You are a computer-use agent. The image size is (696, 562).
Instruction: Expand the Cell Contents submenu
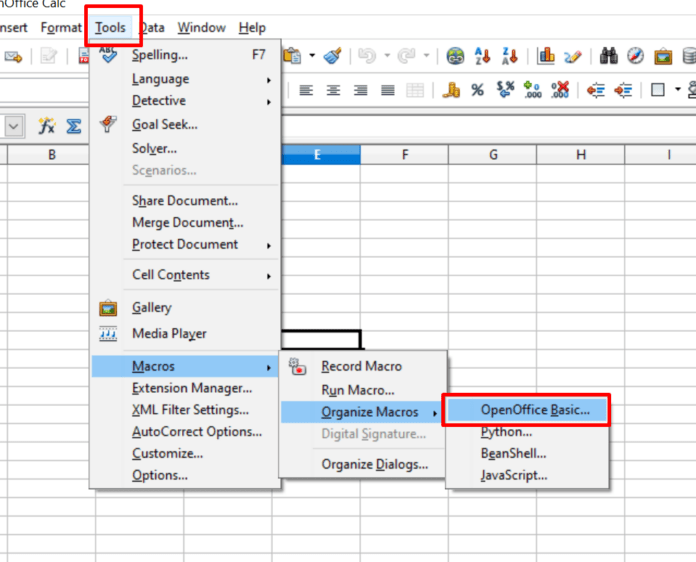[x=186, y=275]
